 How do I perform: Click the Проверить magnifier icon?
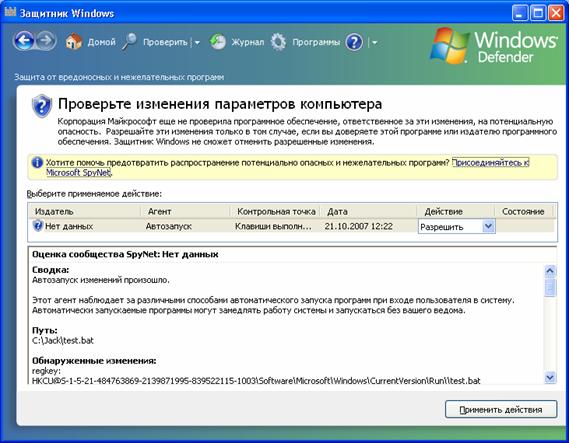click(x=129, y=42)
